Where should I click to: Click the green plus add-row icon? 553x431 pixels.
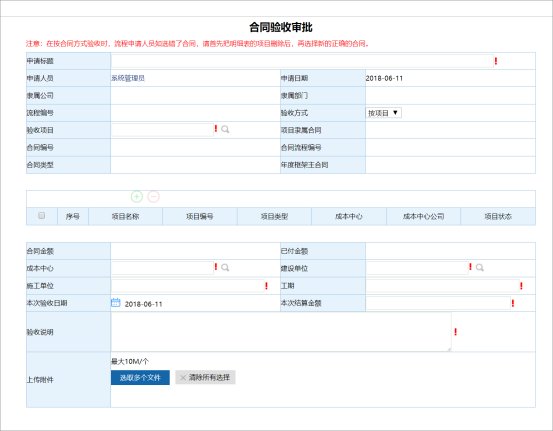point(137,196)
